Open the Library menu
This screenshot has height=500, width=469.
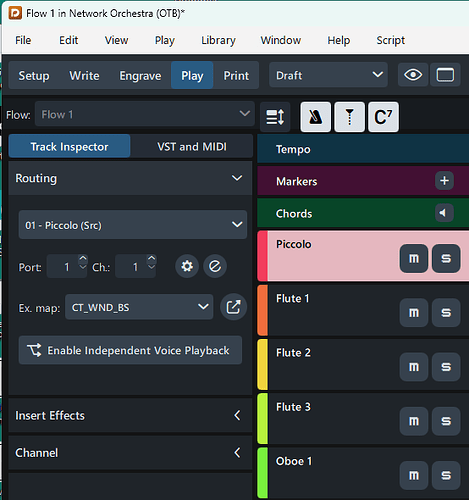tap(218, 40)
